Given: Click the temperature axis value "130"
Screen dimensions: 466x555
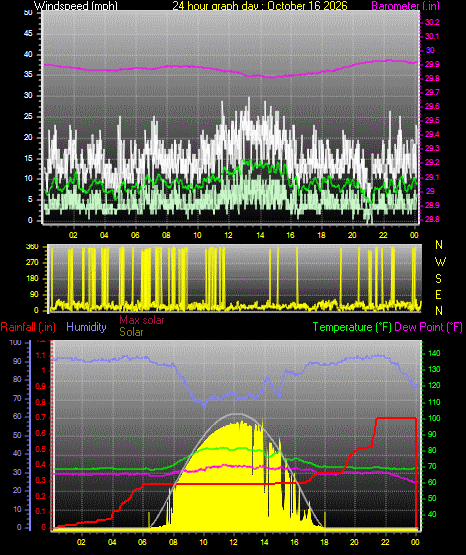Looking at the screenshot, I should click(434, 369).
